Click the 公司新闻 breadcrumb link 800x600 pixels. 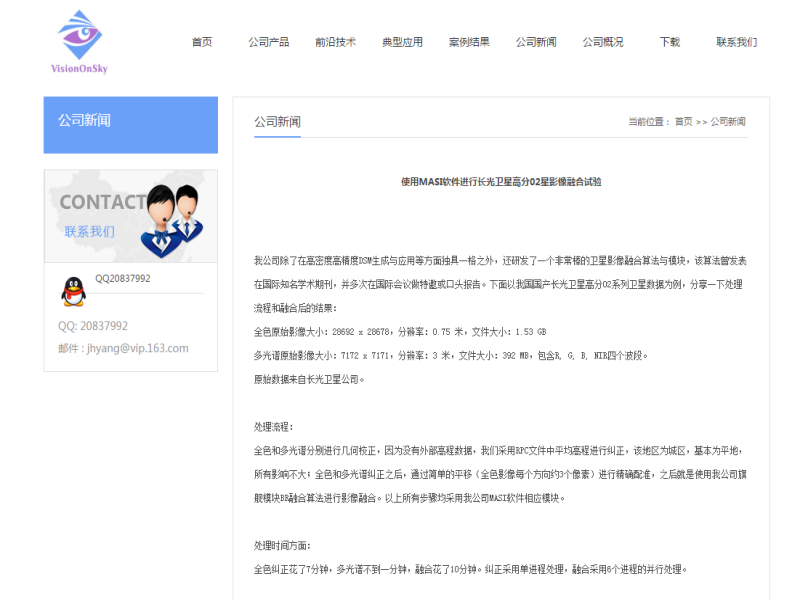[x=728, y=122]
